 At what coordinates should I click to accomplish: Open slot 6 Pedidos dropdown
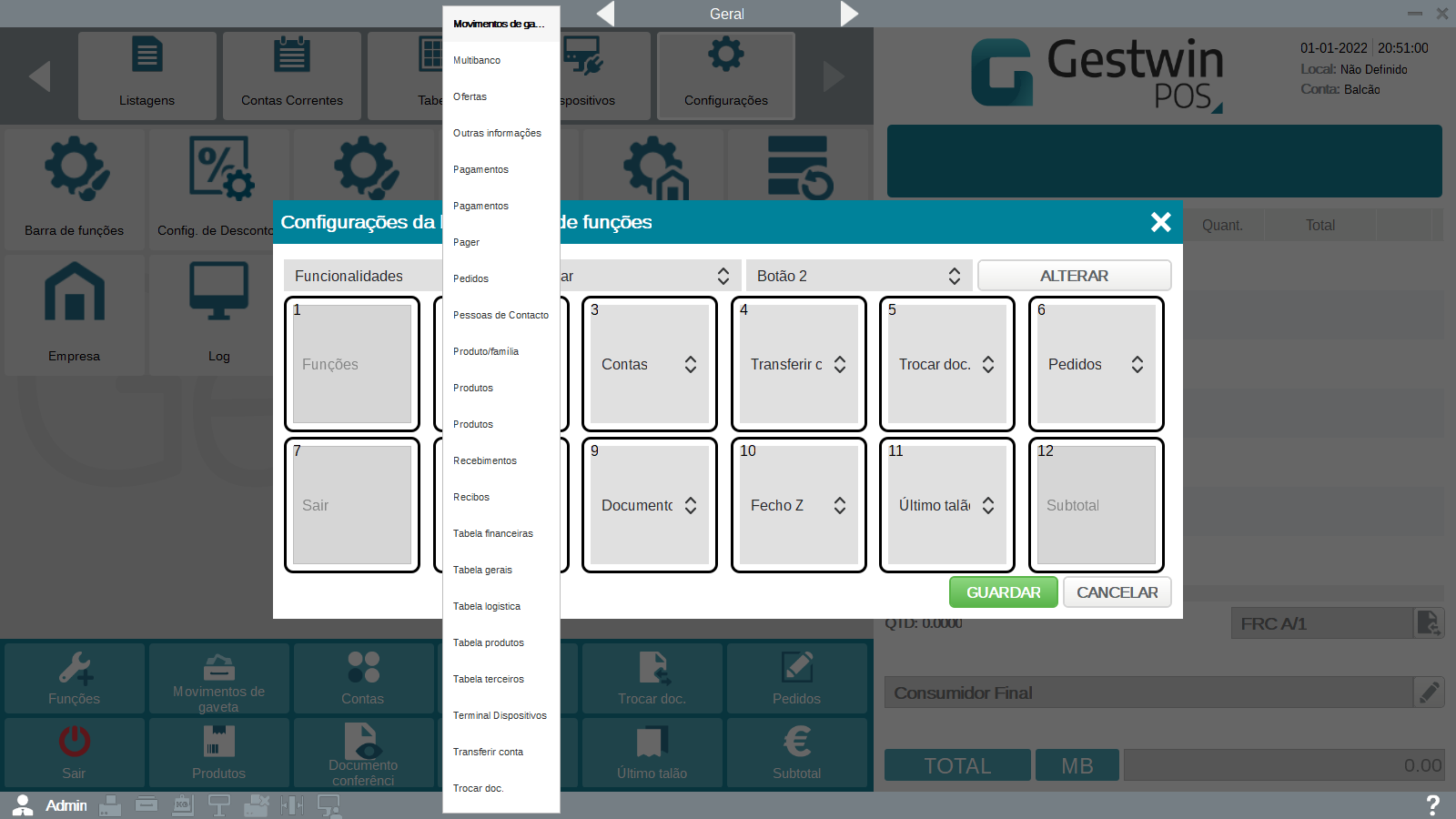click(x=1097, y=364)
